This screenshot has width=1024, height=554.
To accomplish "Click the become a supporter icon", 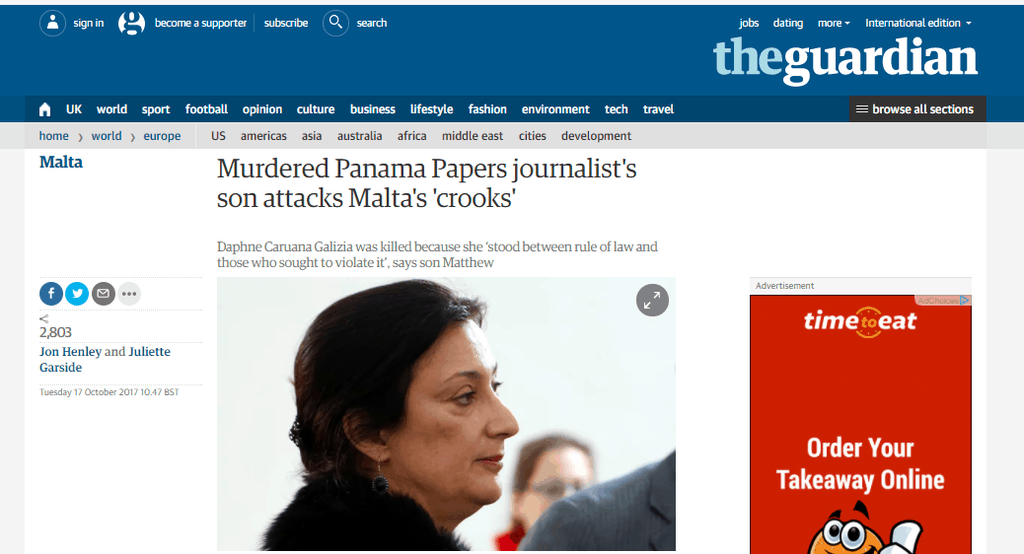I will click(x=131, y=23).
